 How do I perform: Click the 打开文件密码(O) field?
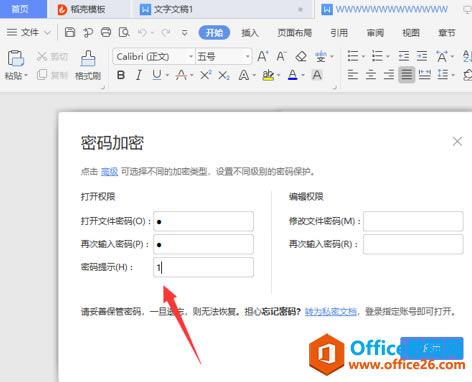203,221
